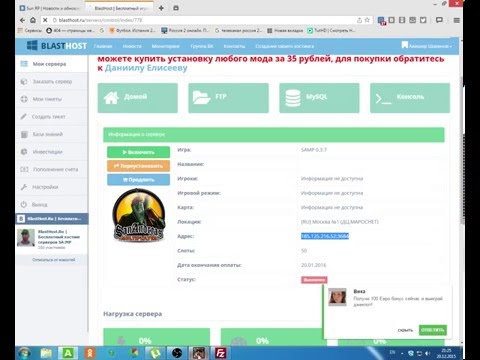The width and height of the screenshot is (480, 360).
Task: Open Мои сервера in the sidebar
Action: [52, 64]
